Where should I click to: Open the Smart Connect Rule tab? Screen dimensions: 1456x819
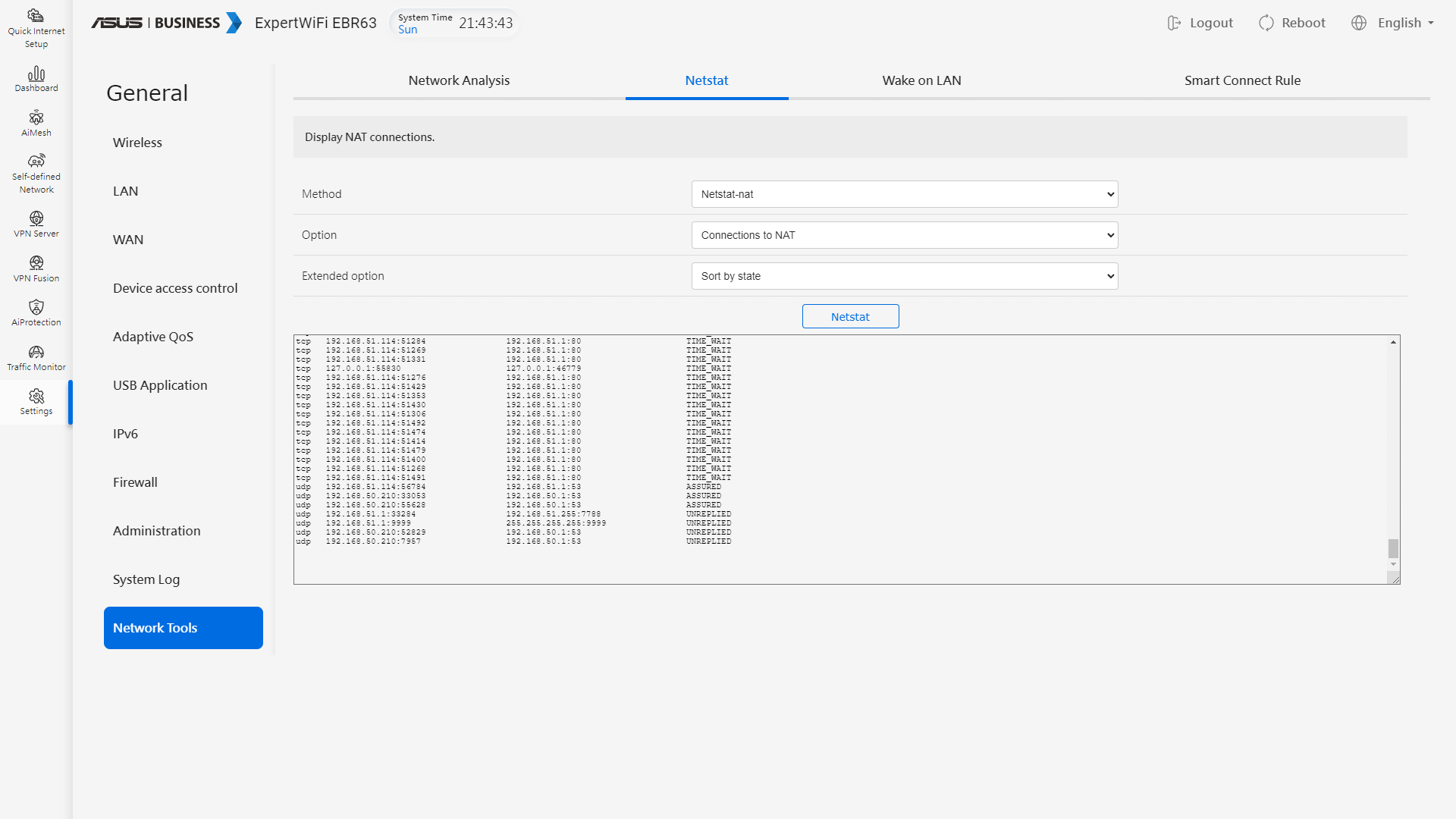pyautogui.click(x=1242, y=80)
